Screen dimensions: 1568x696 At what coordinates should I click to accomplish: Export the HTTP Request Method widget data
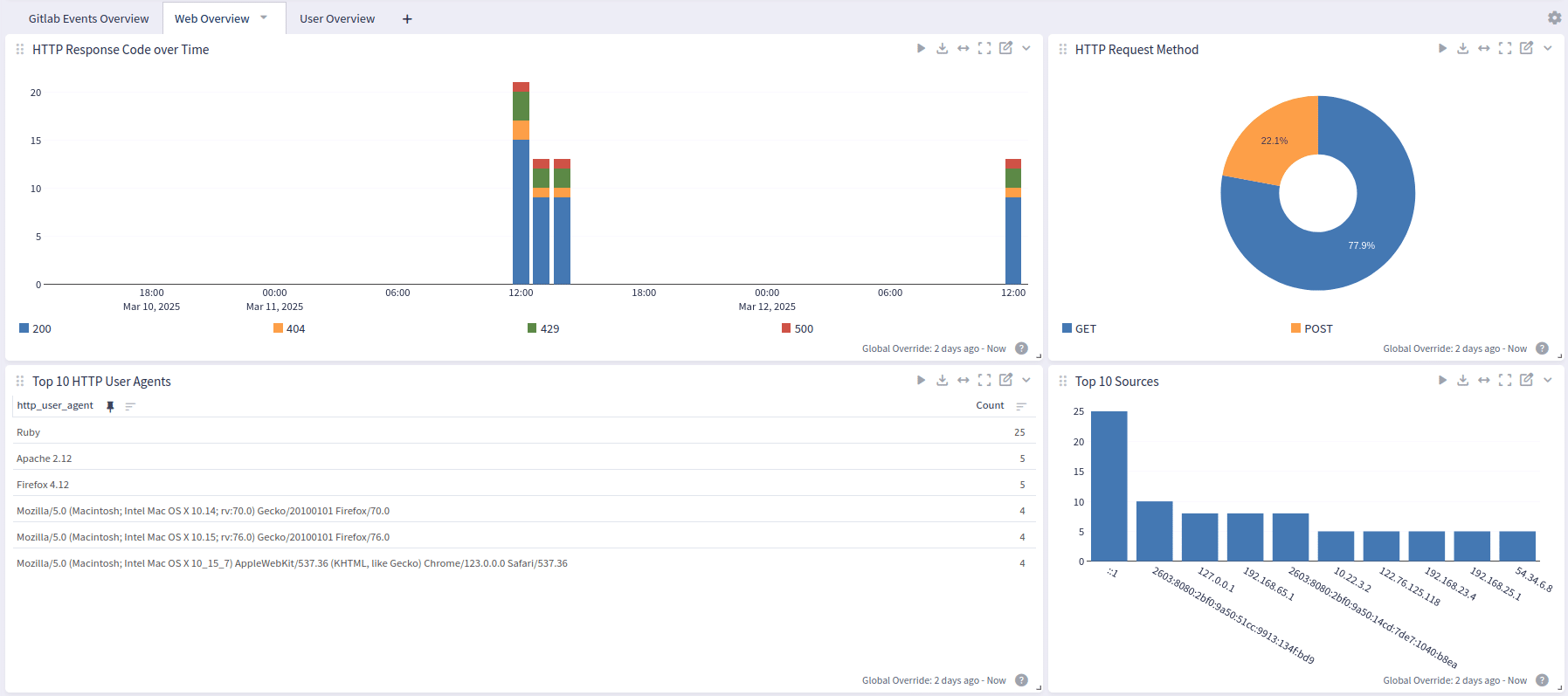click(x=1462, y=49)
